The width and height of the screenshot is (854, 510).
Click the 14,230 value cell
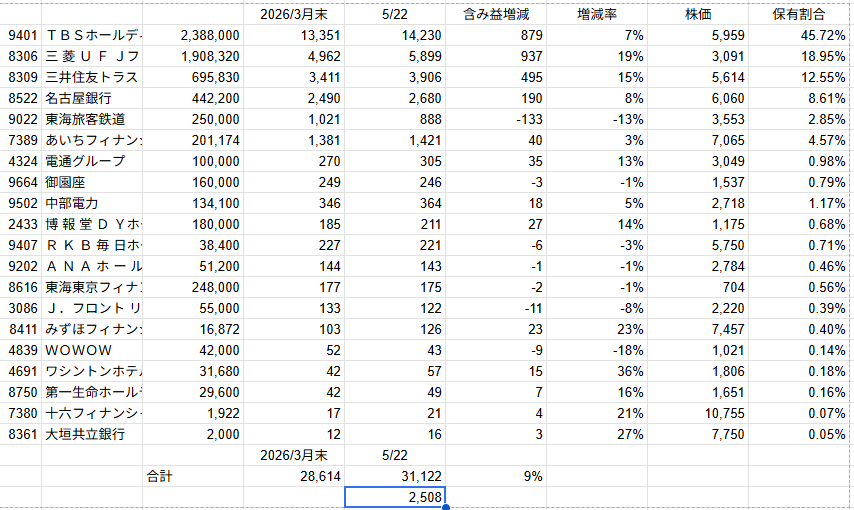point(395,35)
